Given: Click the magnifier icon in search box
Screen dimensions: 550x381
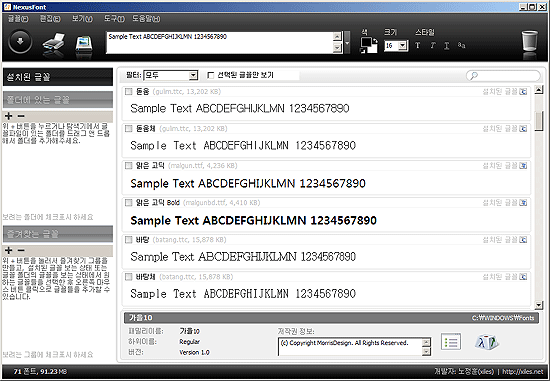Looking at the screenshot, I should click(x=474, y=75).
